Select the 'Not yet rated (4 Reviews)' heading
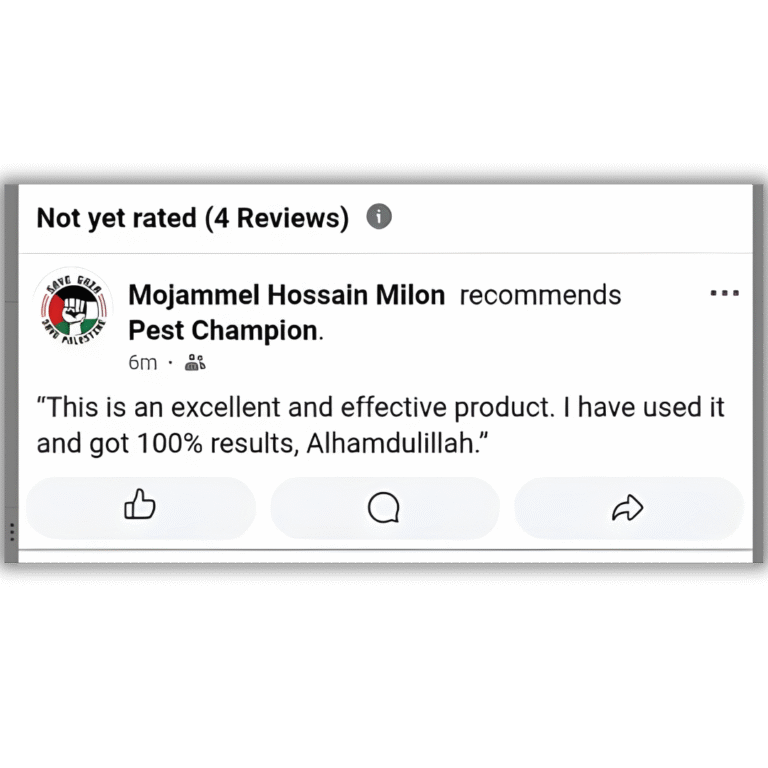 click(192, 217)
